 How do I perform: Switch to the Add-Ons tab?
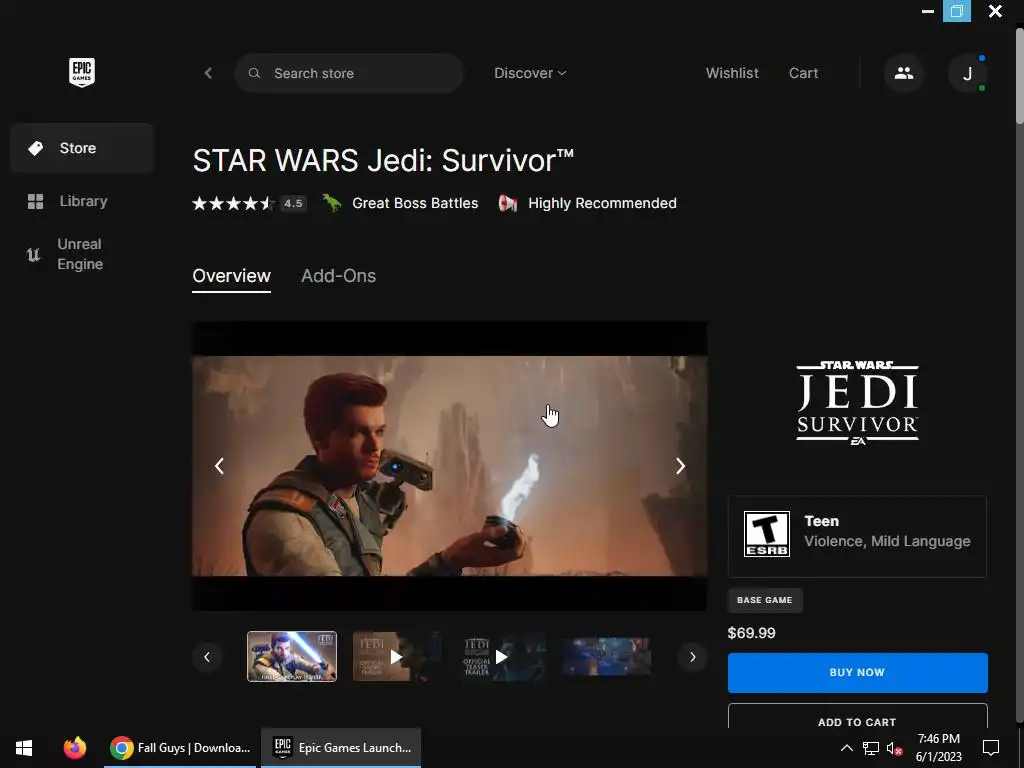338,276
